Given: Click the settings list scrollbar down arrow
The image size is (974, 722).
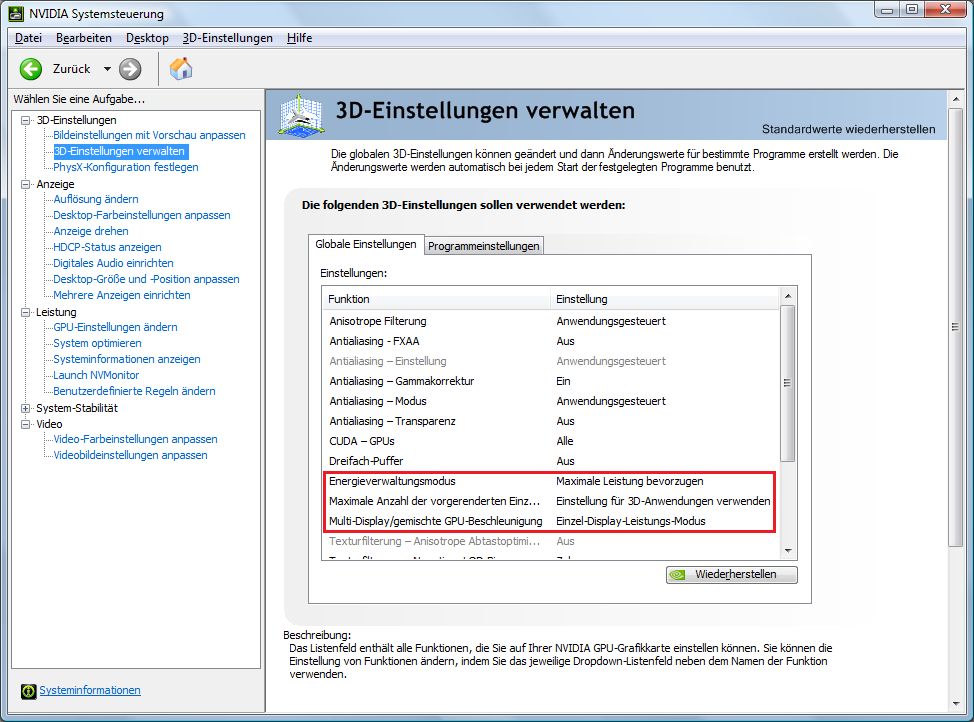Looking at the screenshot, I should [x=788, y=551].
